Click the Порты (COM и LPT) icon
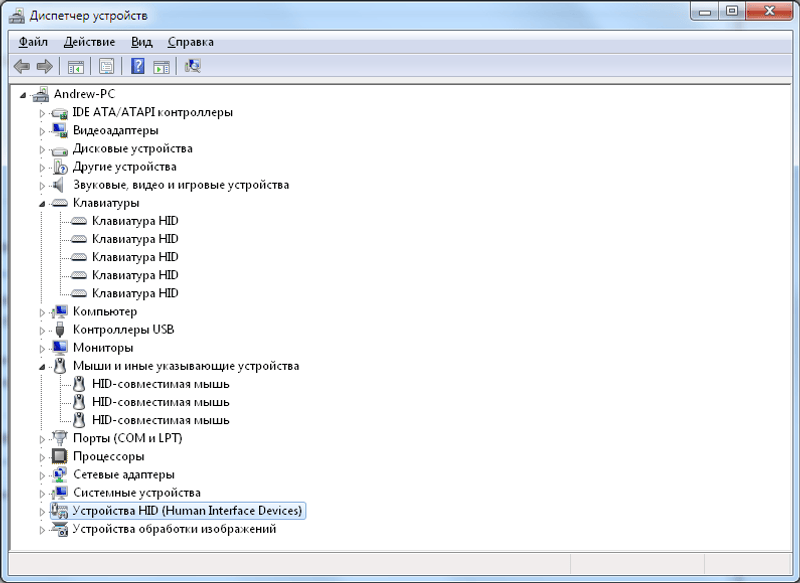This screenshot has width=800, height=583. click(60, 438)
